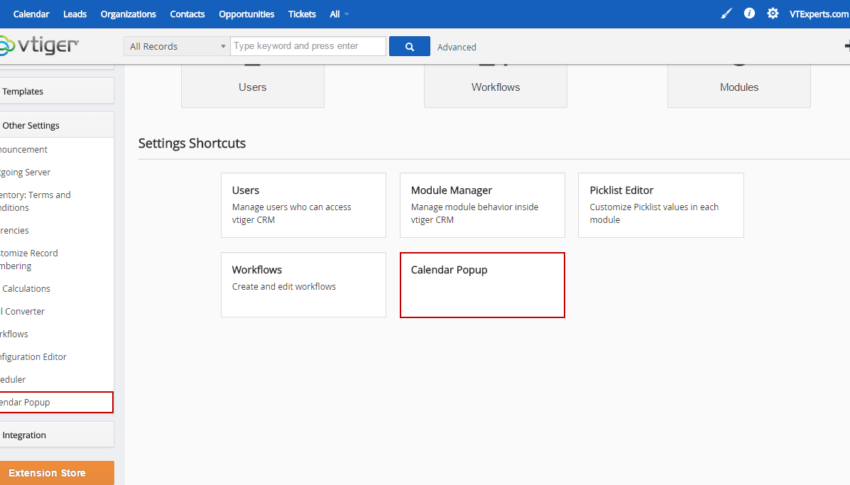The height and width of the screenshot is (485, 850).
Task: Open Customize Record Numbering sidebar item
Action: click(29, 260)
